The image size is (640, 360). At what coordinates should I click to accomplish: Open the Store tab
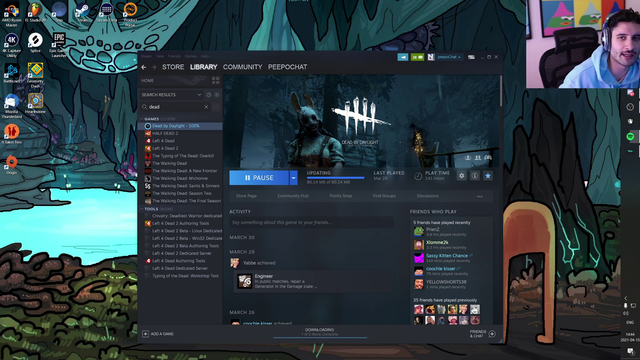point(173,67)
